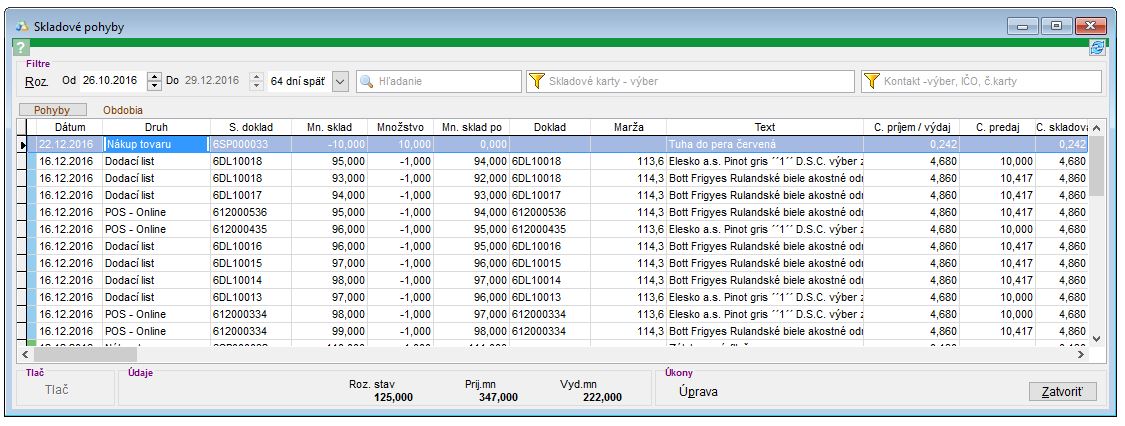The image size is (1125, 426).
Task: Click the Roz. filter label
Action: 36,81
